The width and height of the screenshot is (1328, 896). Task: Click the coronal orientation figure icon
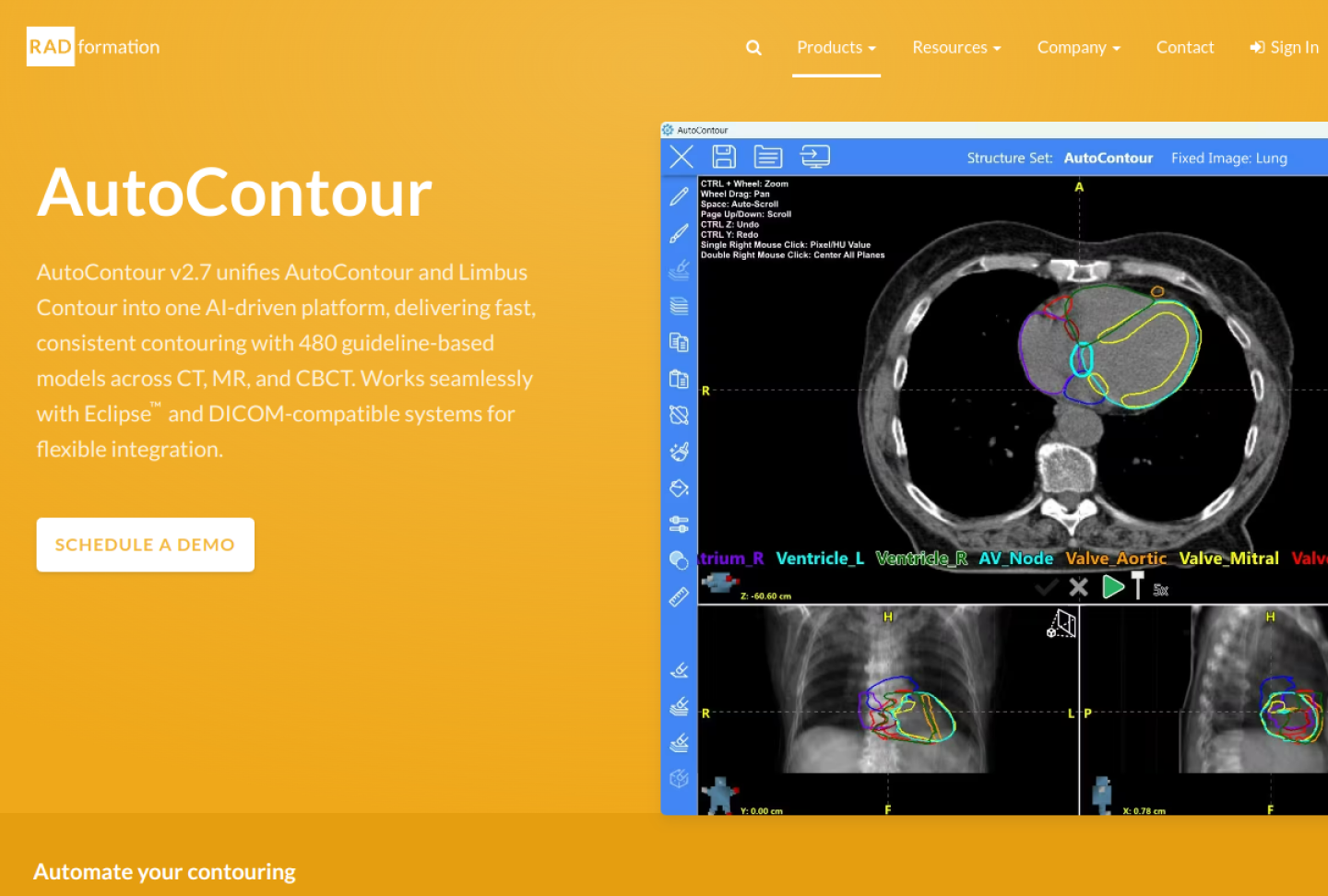pos(719,796)
